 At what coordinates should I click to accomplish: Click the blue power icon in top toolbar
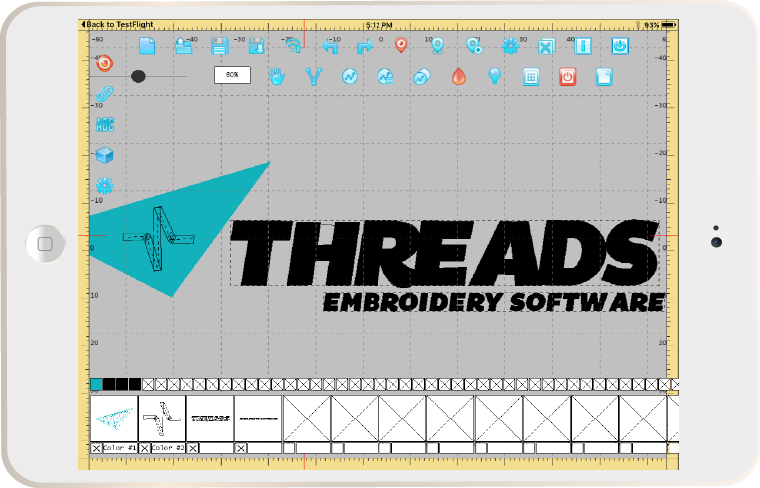(620, 46)
